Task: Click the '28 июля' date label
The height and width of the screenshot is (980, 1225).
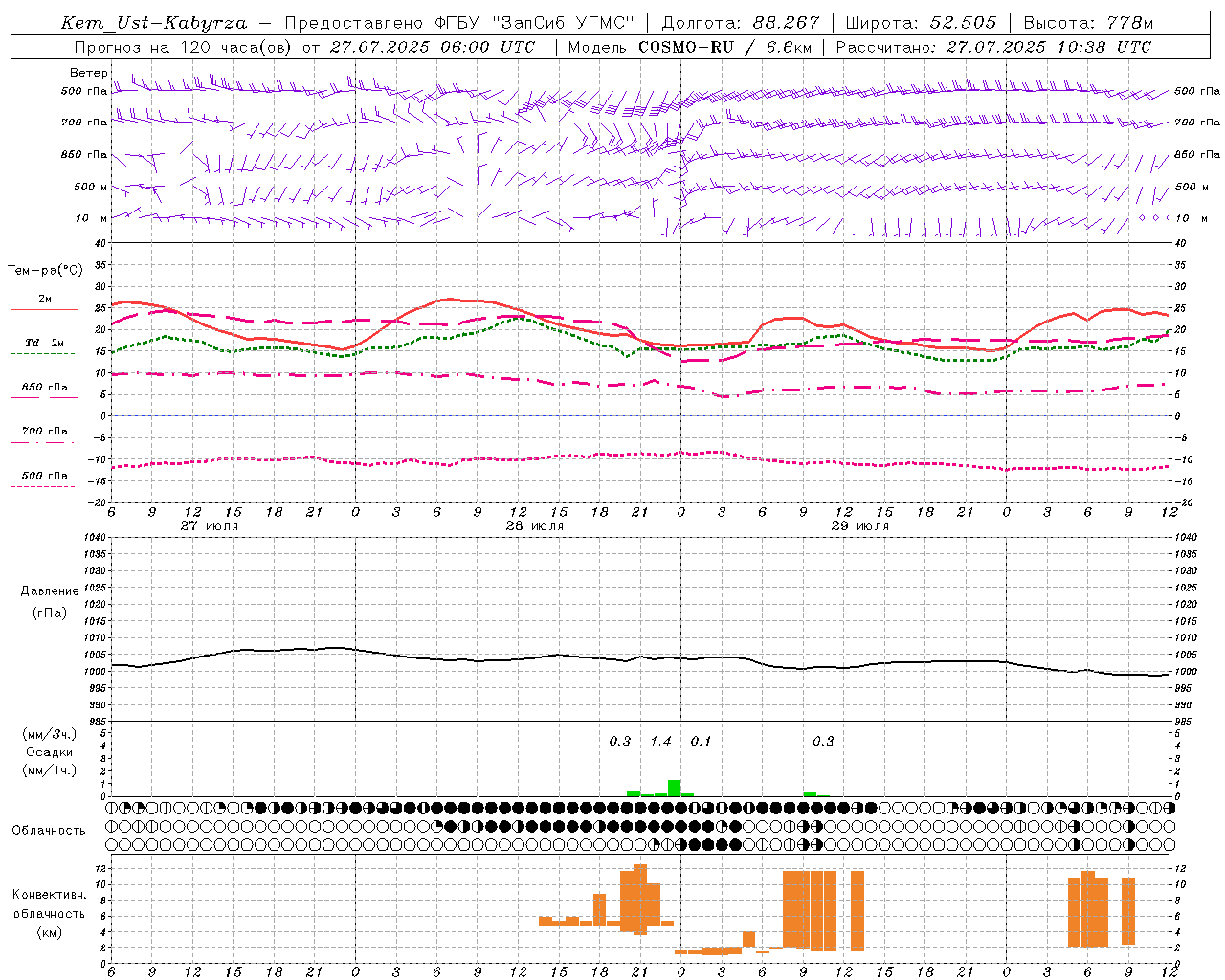Action: (x=535, y=526)
